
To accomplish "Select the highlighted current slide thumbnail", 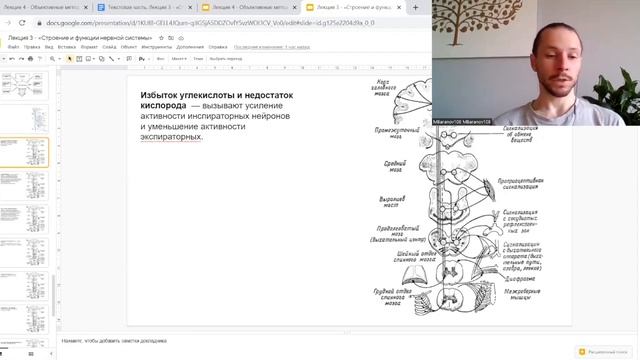I will (24, 152).
